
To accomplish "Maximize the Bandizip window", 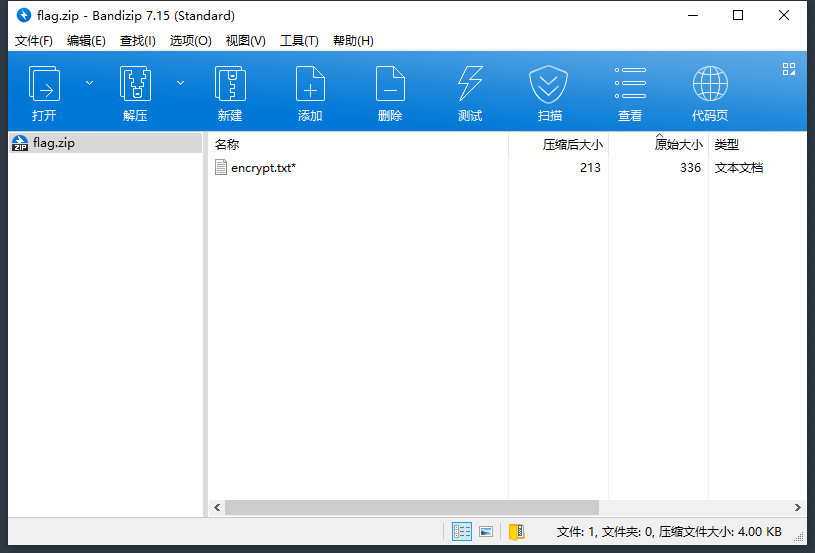I will tap(738, 16).
